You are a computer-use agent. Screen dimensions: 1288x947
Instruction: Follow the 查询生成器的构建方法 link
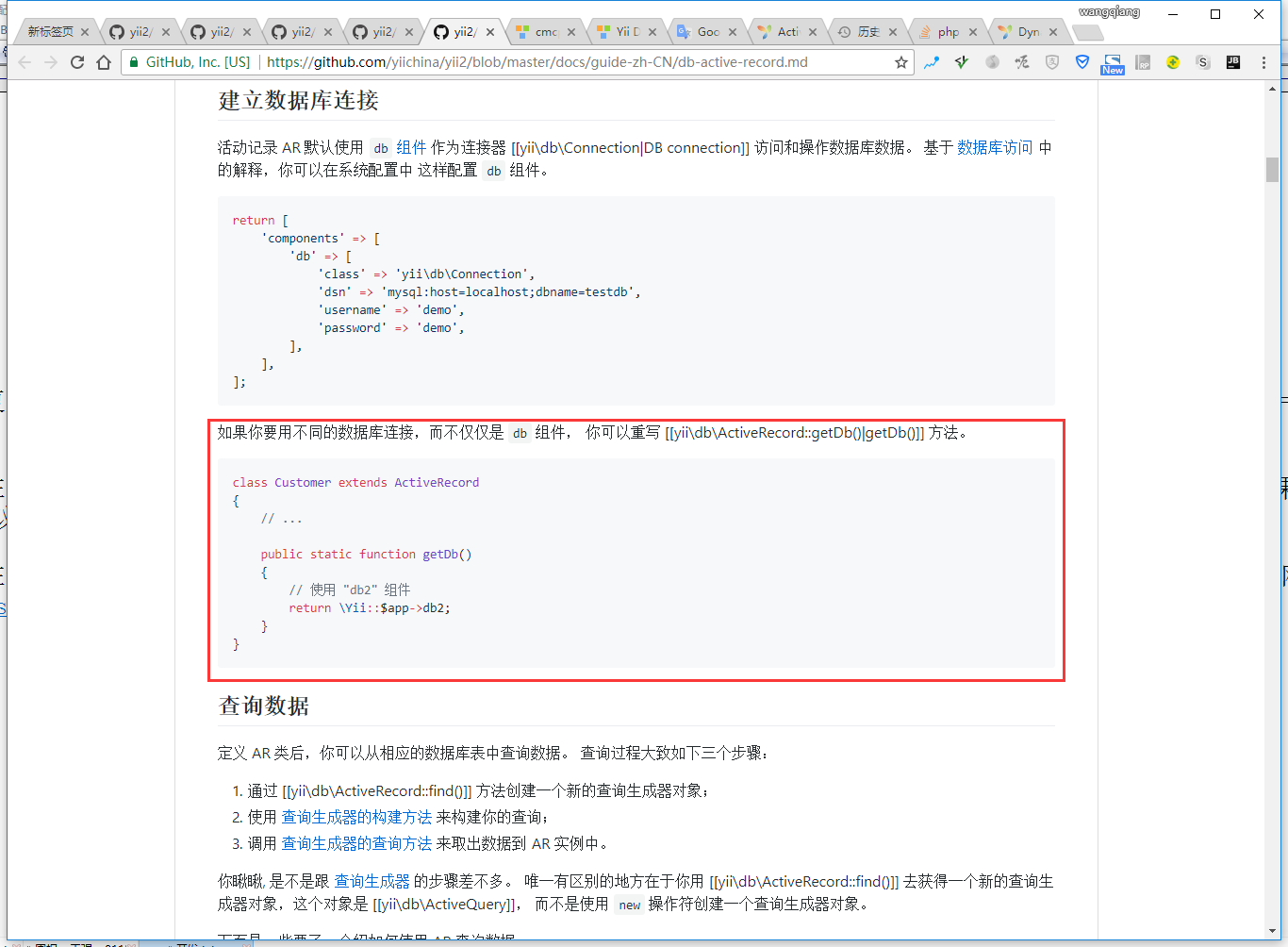(x=356, y=817)
